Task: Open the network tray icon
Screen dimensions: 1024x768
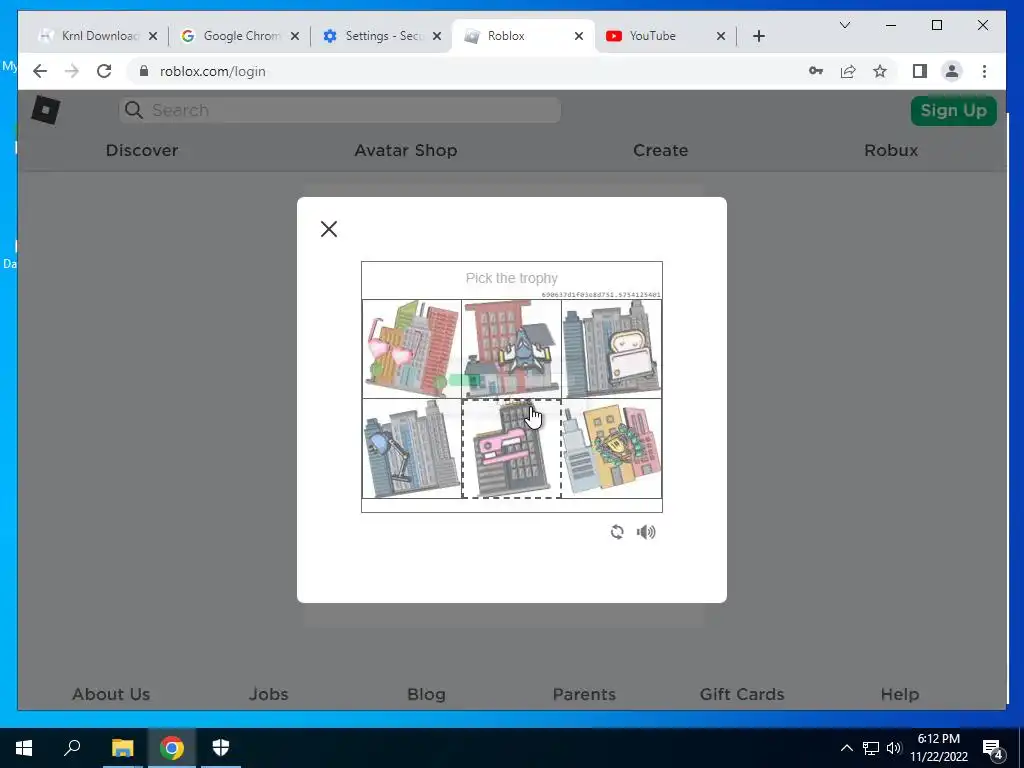Action: pyautogui.click(x=871, y=748)
